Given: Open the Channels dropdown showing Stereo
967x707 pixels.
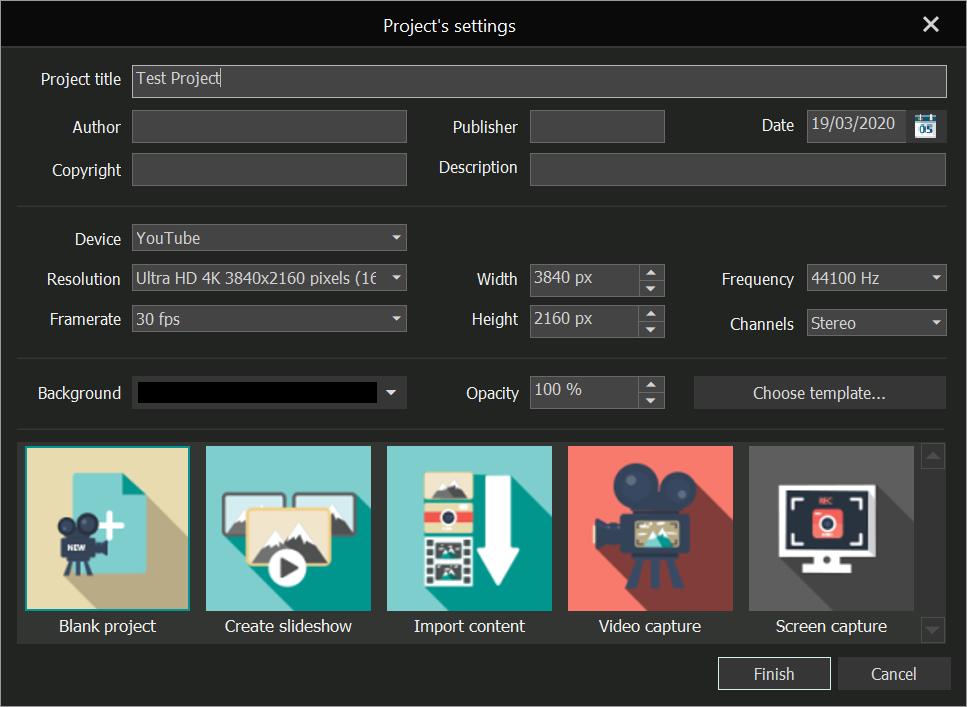Looking at the screenshot, I should [x=876, y=323].
